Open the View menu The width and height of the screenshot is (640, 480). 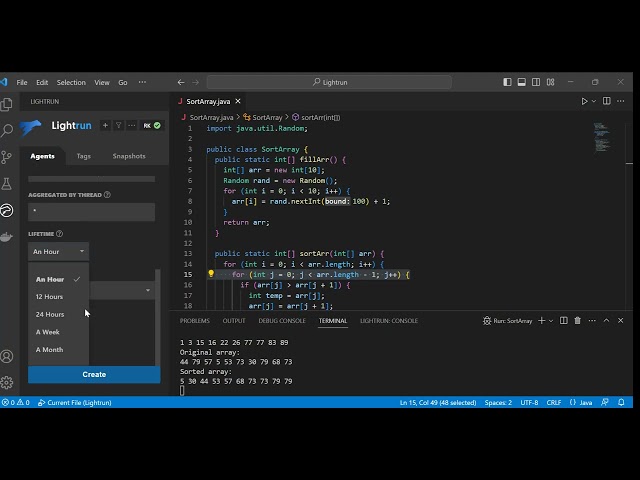102,82
